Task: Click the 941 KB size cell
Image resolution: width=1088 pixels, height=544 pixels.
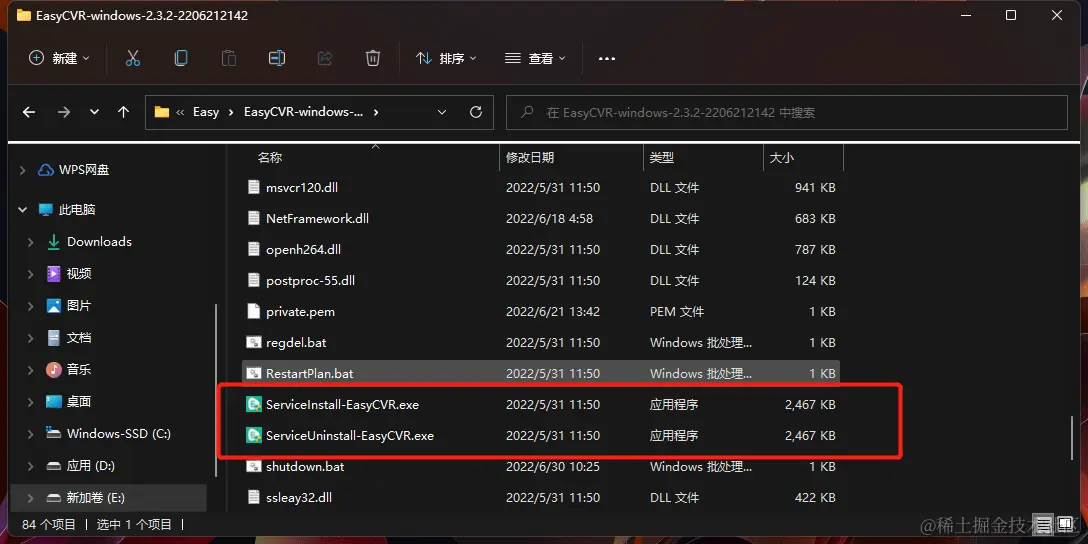Action: 815,187
